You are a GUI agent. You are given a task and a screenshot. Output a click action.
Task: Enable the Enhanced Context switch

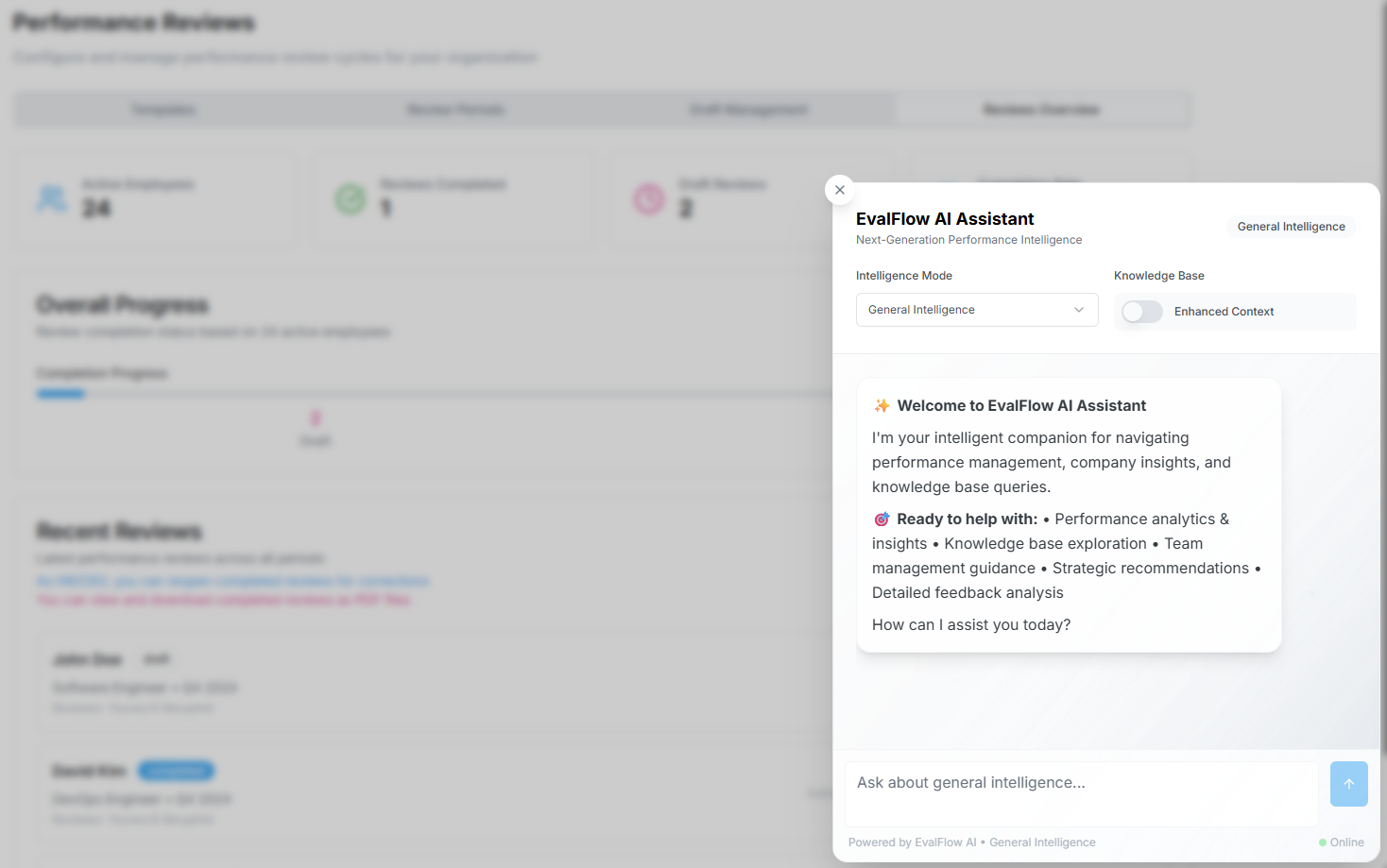point(1141,312)
